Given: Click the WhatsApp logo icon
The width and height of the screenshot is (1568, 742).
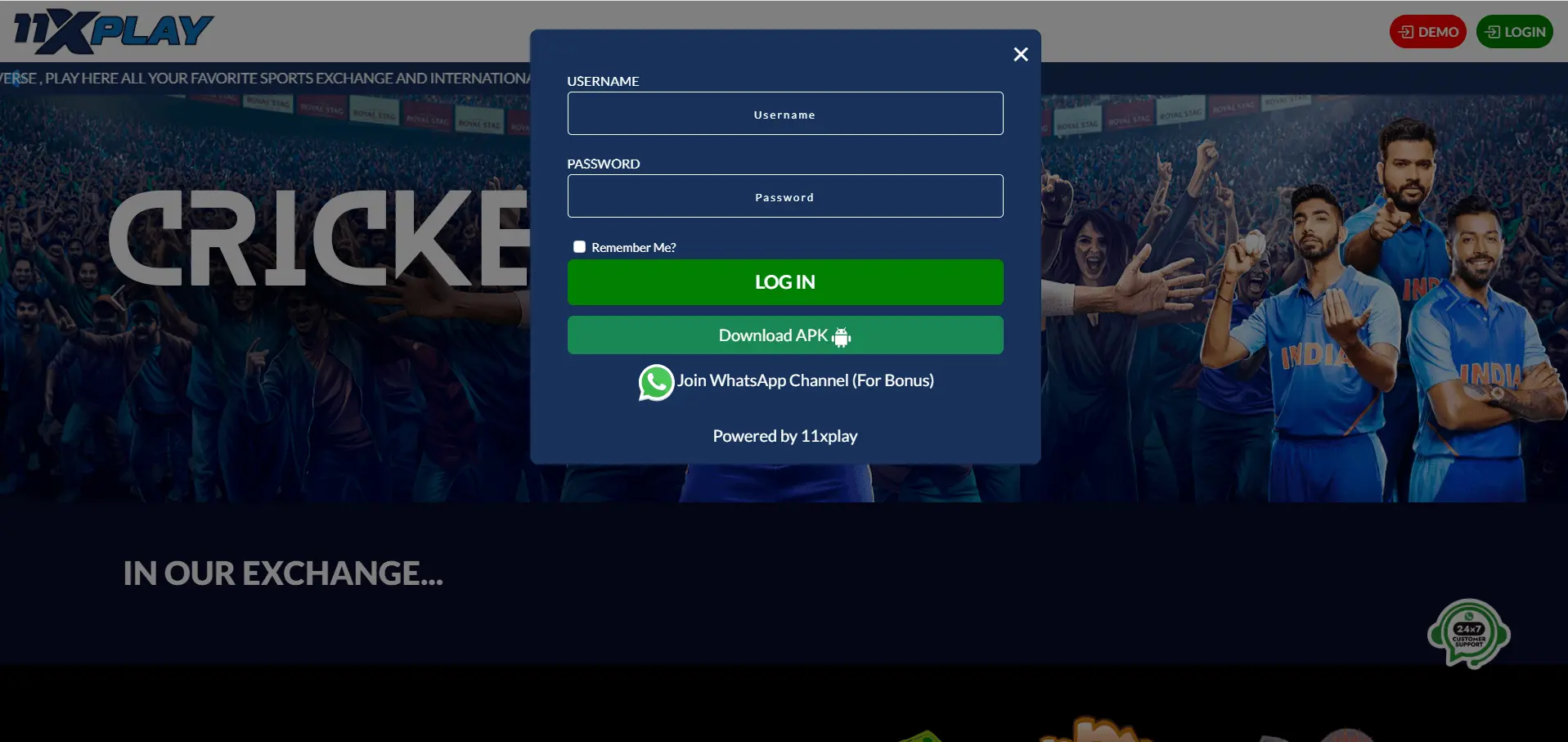Looking at the screenshot, I should [656, 382].
